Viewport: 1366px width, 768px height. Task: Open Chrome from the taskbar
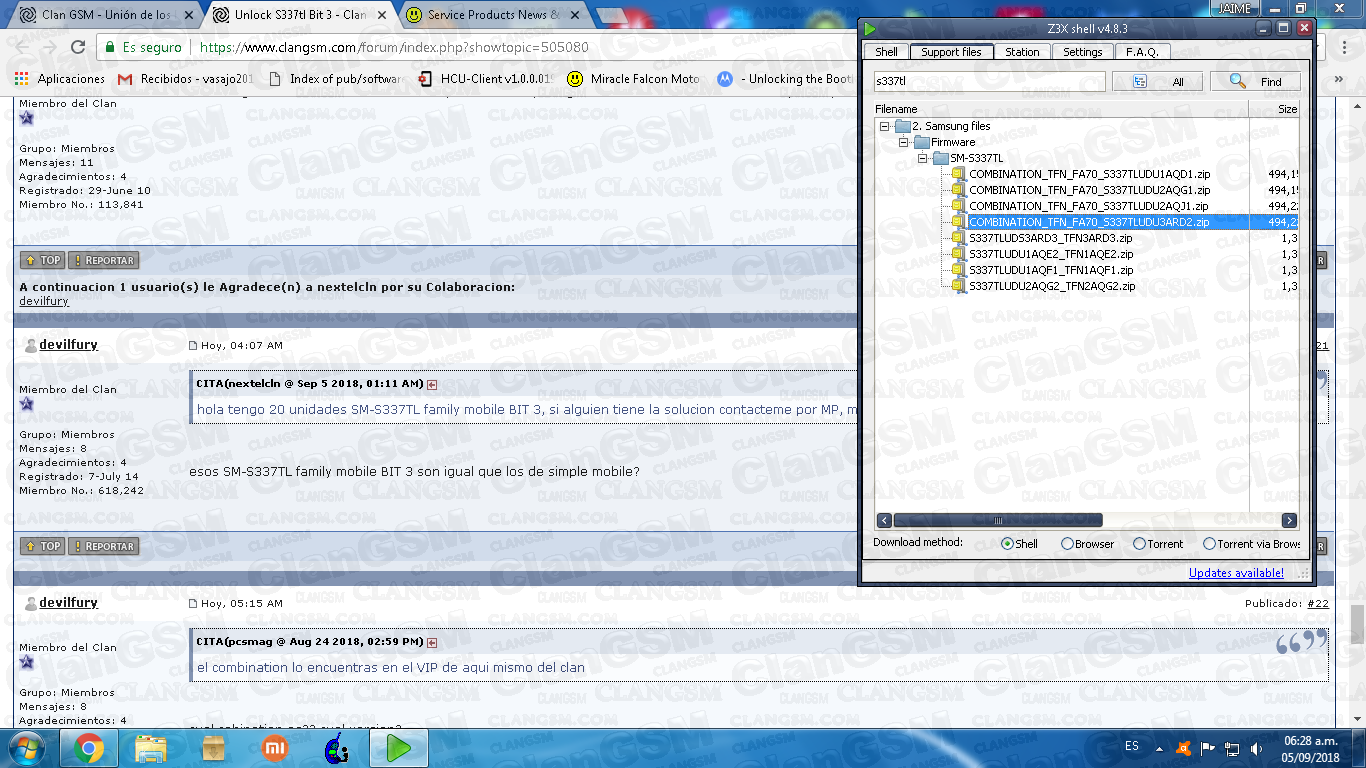pyautogui.click(x=88, y=748)
